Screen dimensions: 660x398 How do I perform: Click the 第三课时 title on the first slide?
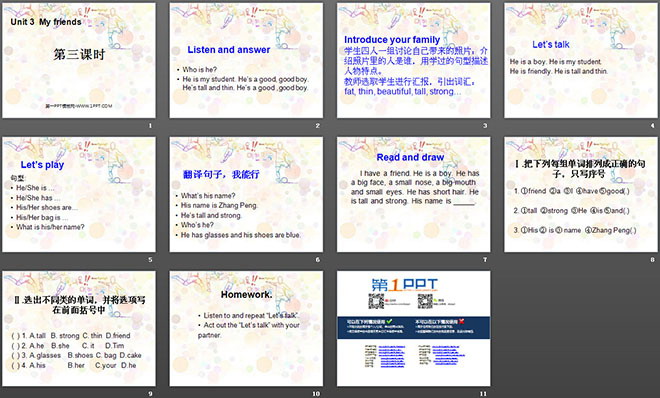[x=79, y=54]
